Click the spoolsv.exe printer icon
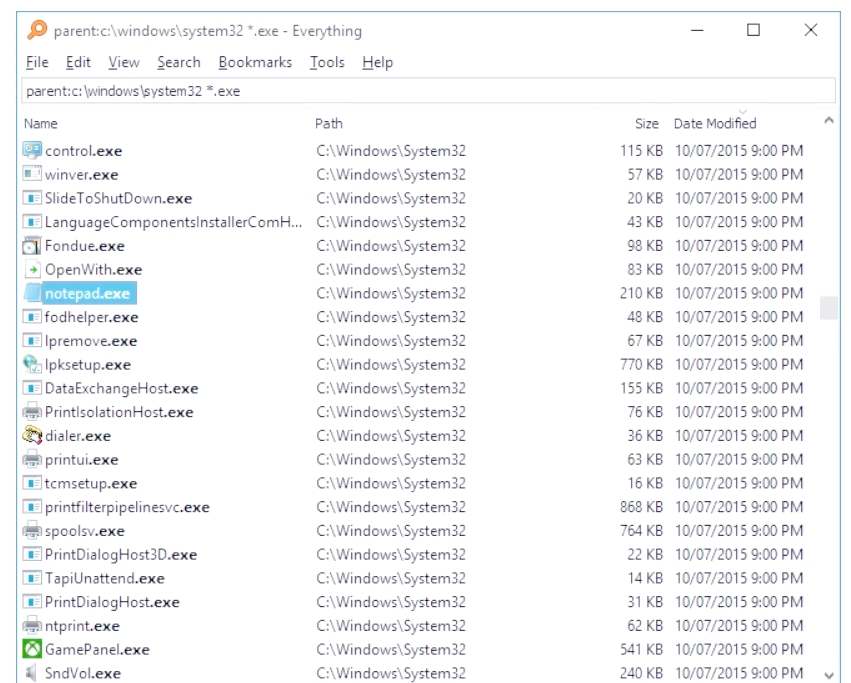851x683 pixels. point(32,531)
